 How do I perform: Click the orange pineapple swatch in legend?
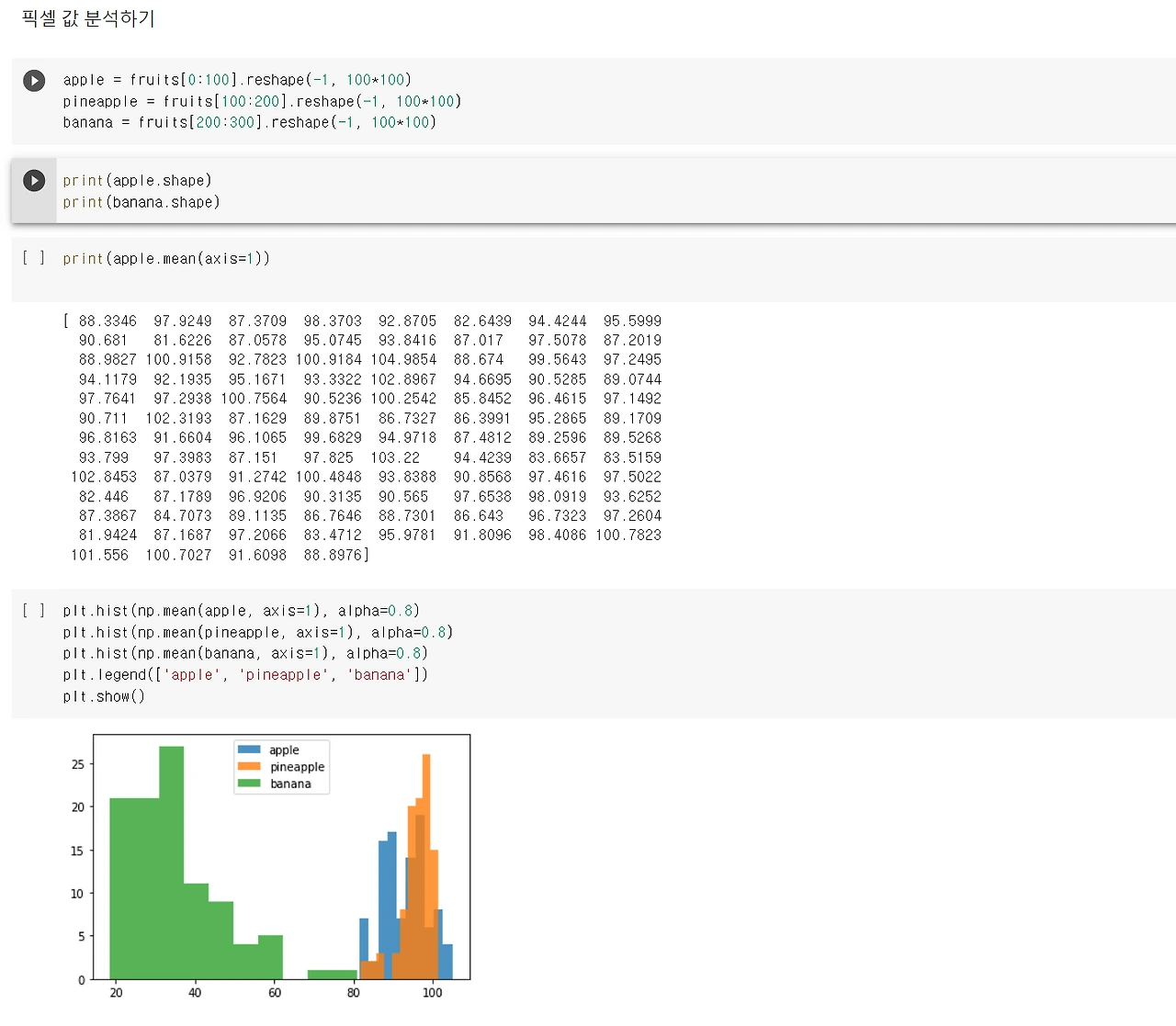[x=249, y=766]
